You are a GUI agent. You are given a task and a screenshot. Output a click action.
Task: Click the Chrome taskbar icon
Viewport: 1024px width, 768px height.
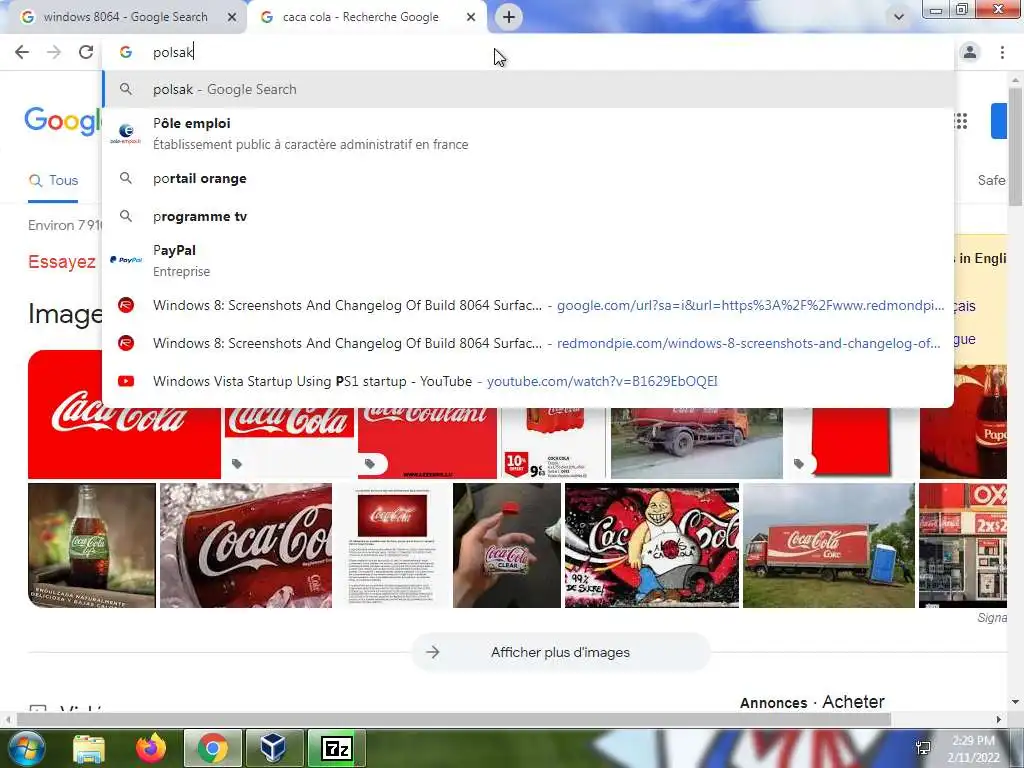coord(212,748)
